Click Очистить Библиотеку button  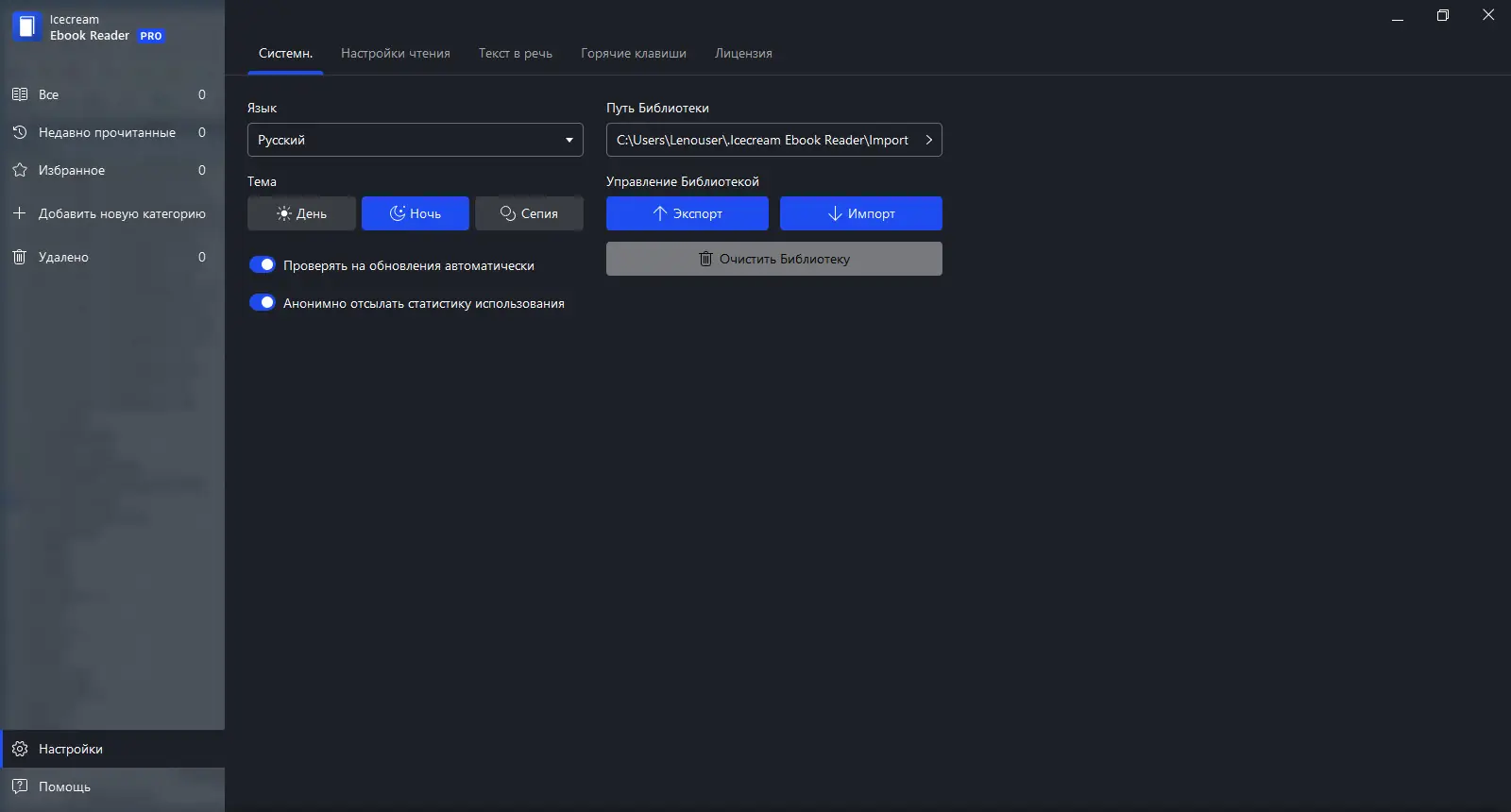click(774, 259)
